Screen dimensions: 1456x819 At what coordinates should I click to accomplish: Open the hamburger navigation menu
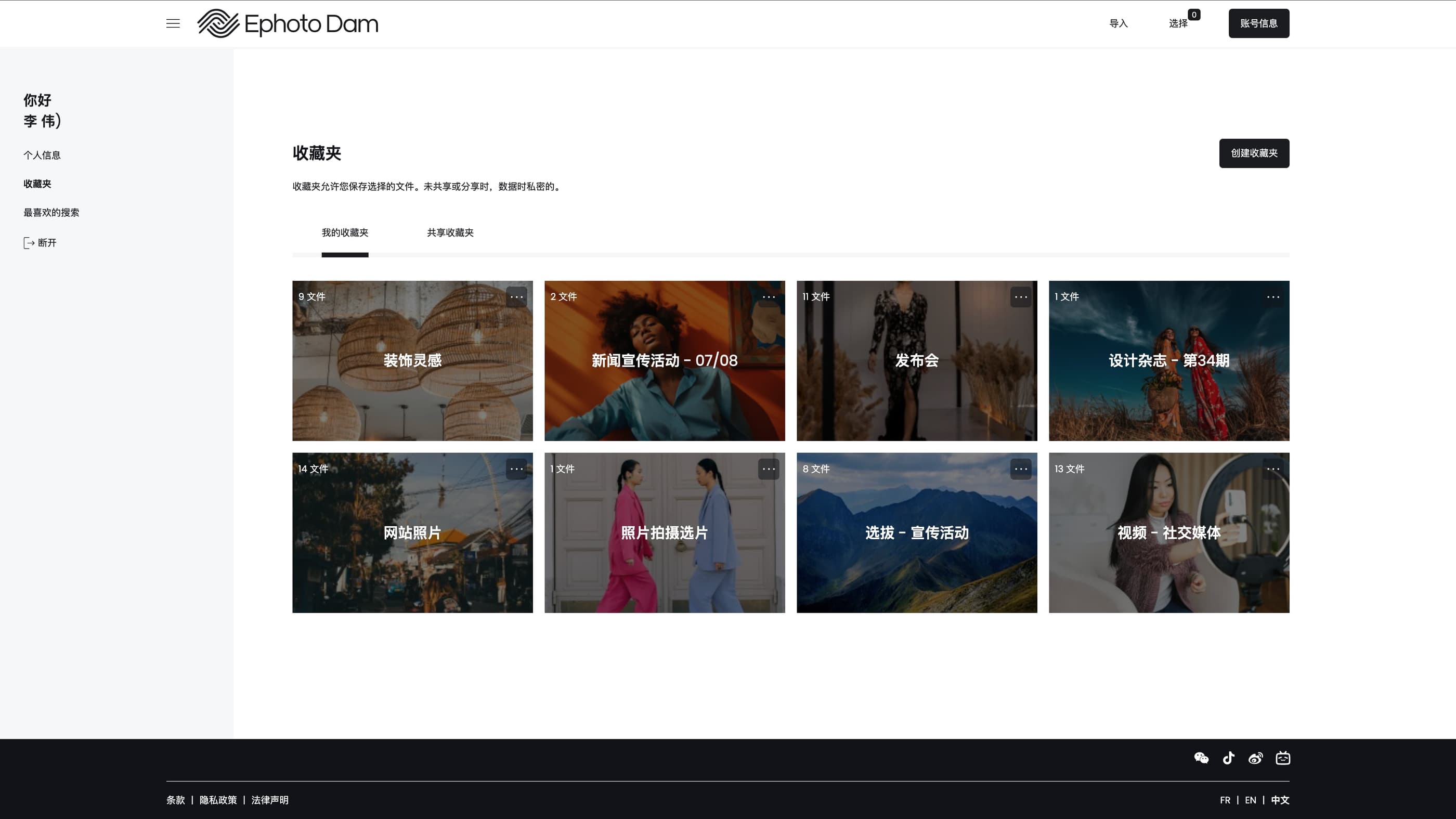click(x=173, y=23)
